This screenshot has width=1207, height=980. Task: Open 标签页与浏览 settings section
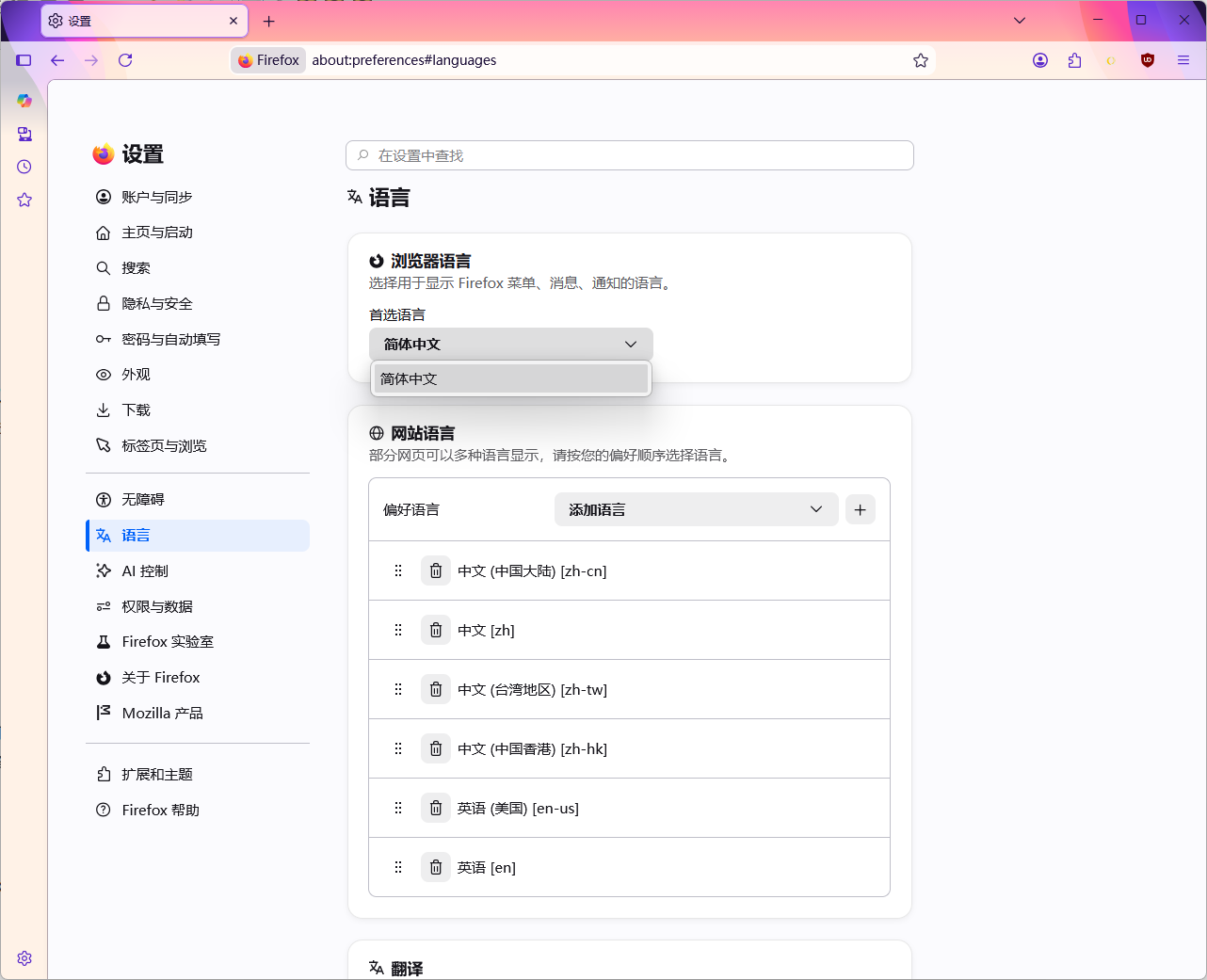tap(198, 445)
